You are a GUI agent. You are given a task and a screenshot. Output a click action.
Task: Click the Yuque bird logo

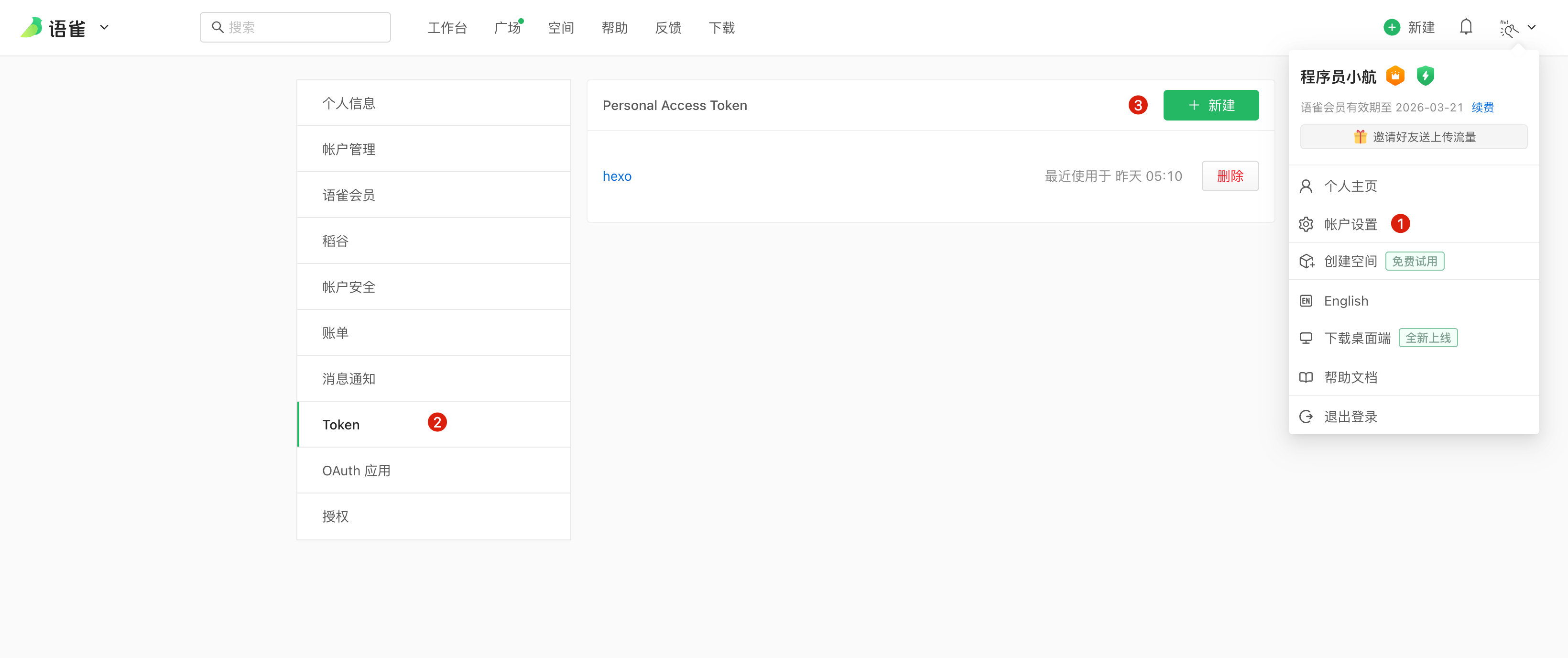click(x=32, y=27)
